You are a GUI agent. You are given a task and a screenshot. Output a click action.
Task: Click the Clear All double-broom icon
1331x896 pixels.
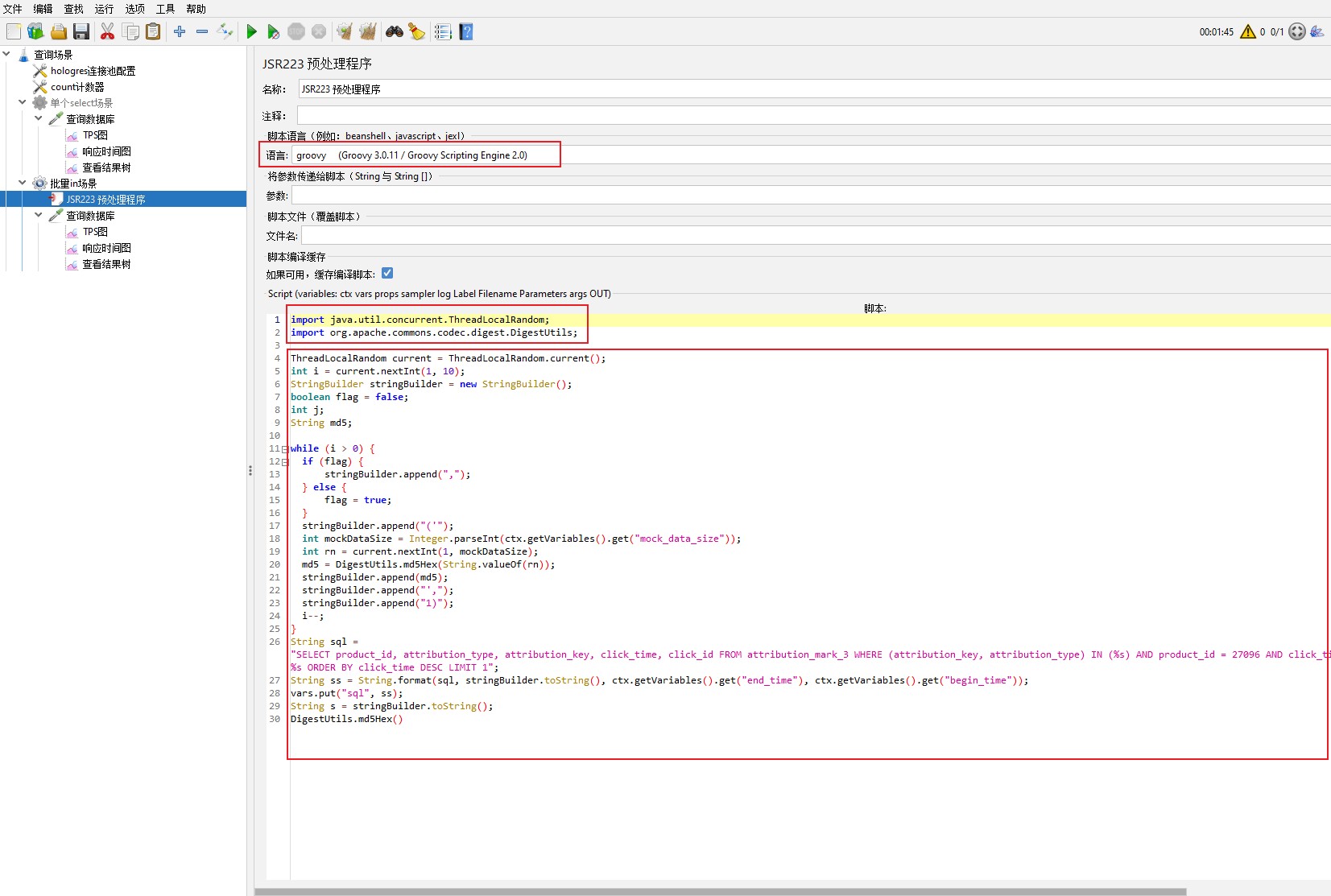(368, 31)
